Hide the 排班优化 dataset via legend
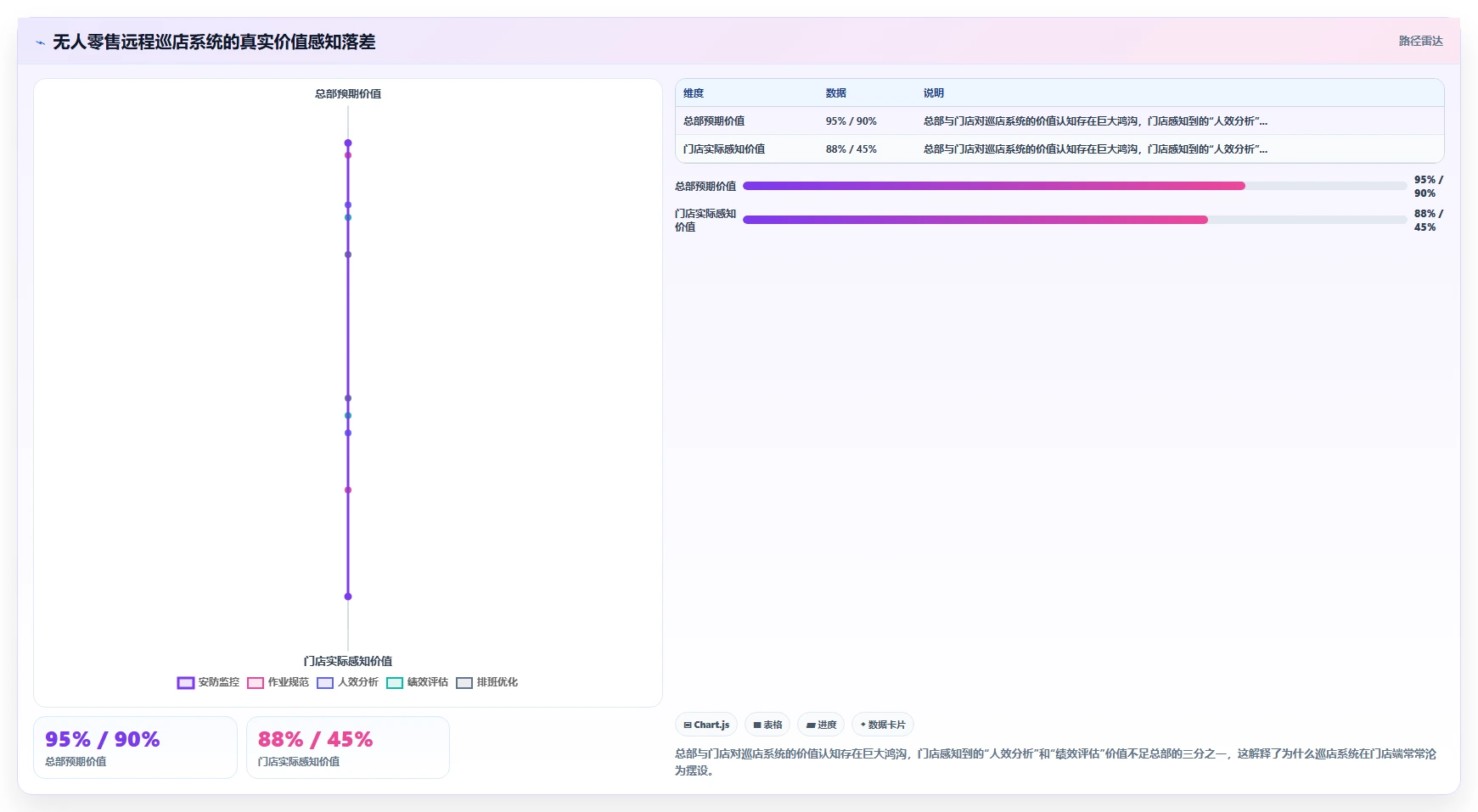This screenshot has width=1478, height=812. (x=464, y=683)
